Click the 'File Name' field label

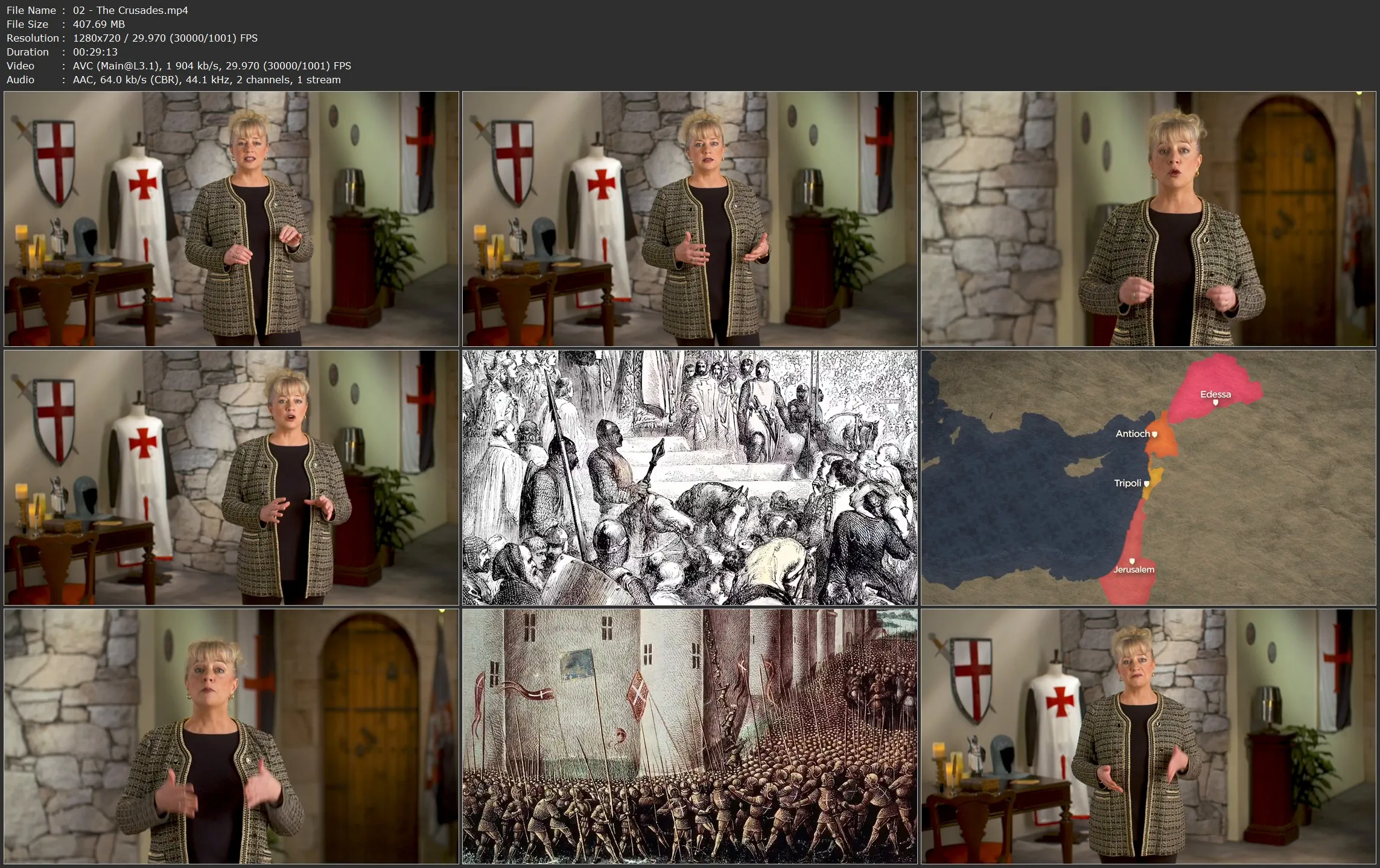(x=31, y=10)
